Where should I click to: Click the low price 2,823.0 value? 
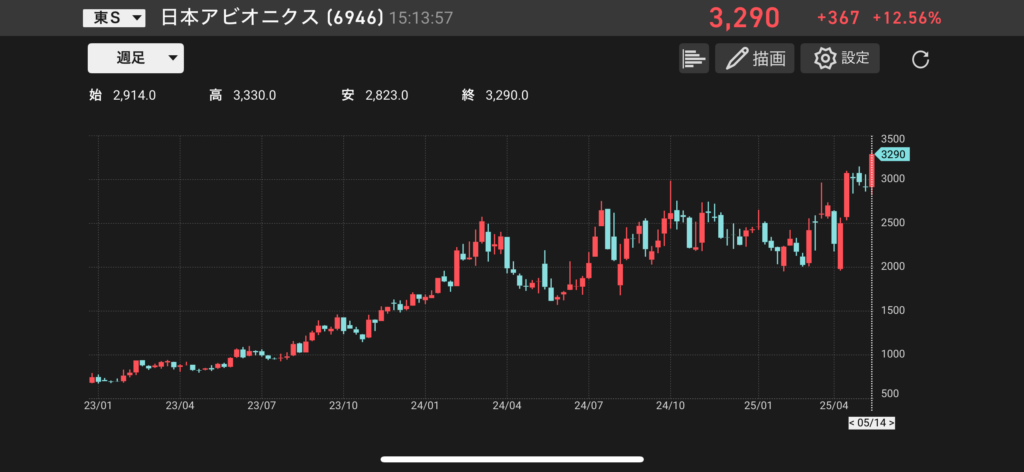[387, 96]
